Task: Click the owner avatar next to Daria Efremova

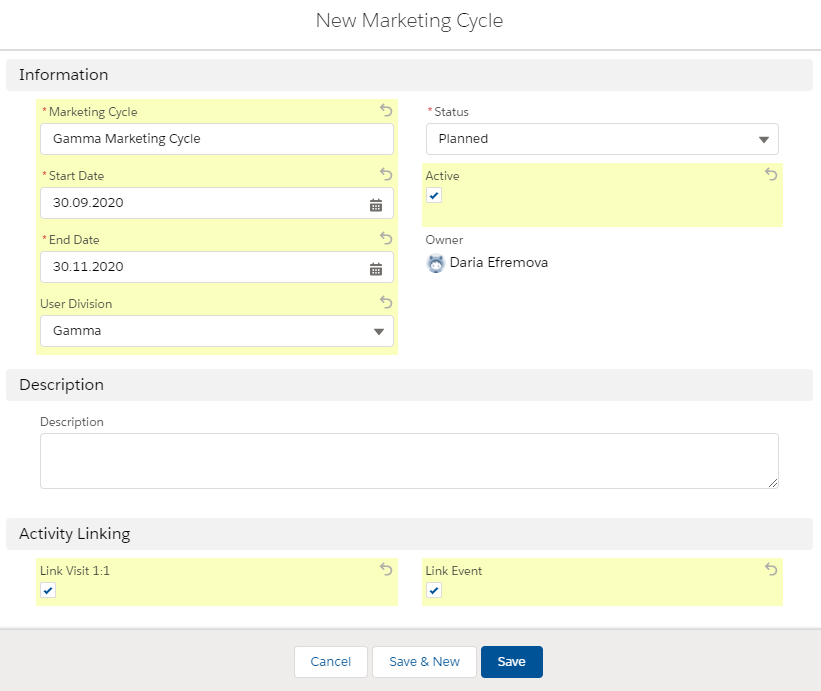Action: (434, 262)
